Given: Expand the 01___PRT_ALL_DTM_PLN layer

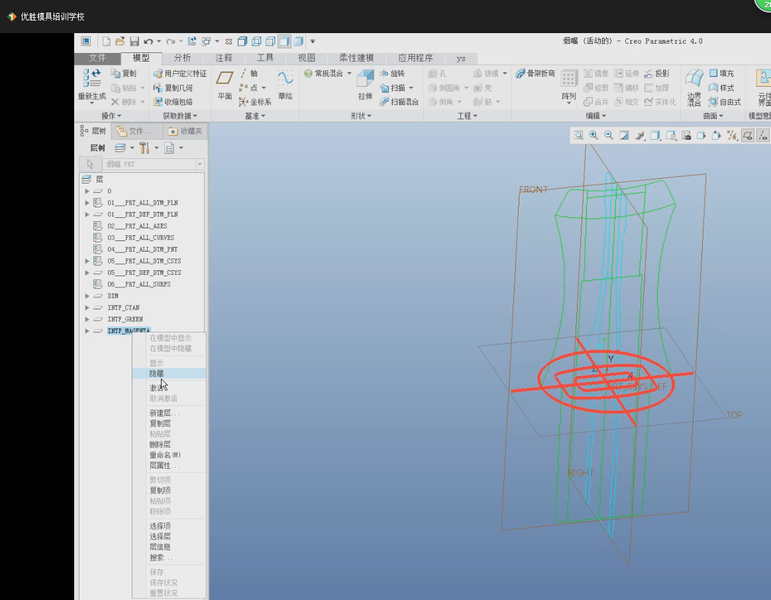Looking at the screenshot, I should tap(87, 203).
